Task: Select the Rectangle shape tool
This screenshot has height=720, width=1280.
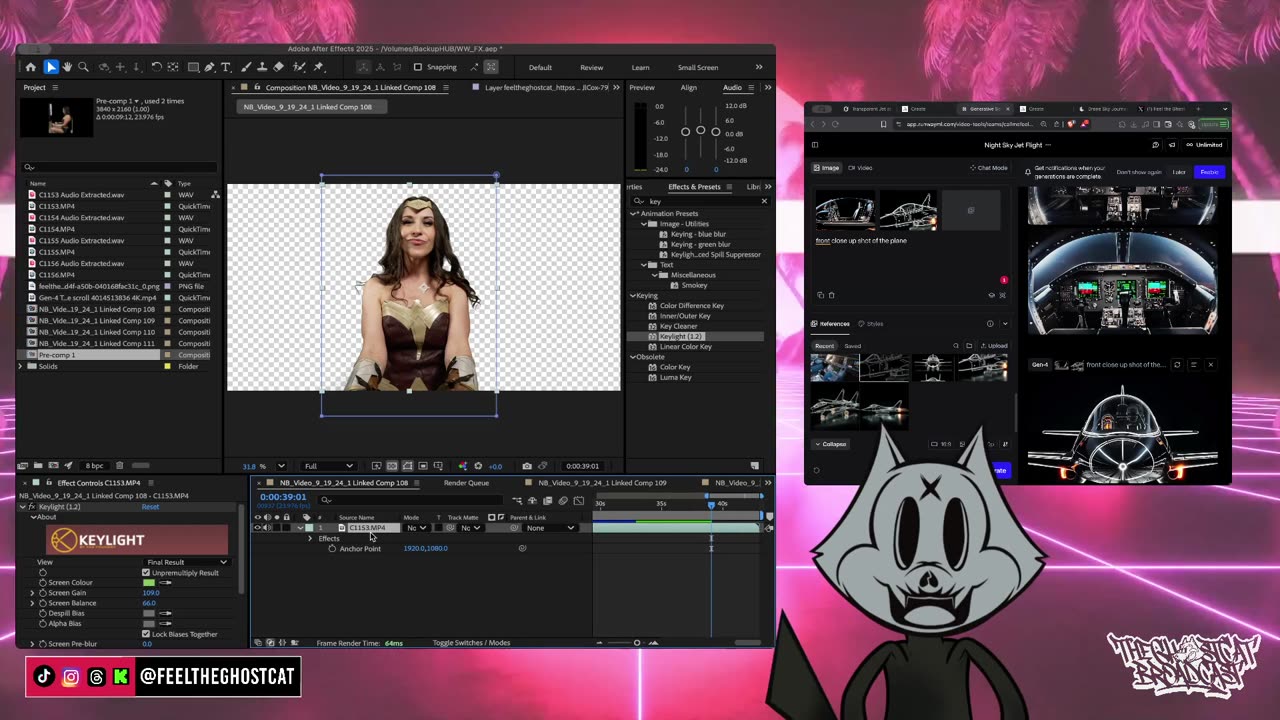Action: click(x=193, y=67)
